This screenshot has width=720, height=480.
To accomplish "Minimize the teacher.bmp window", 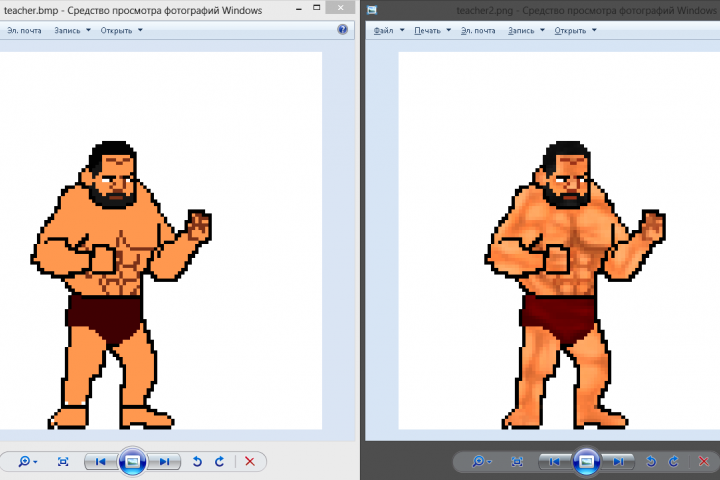I will (299, 9).
